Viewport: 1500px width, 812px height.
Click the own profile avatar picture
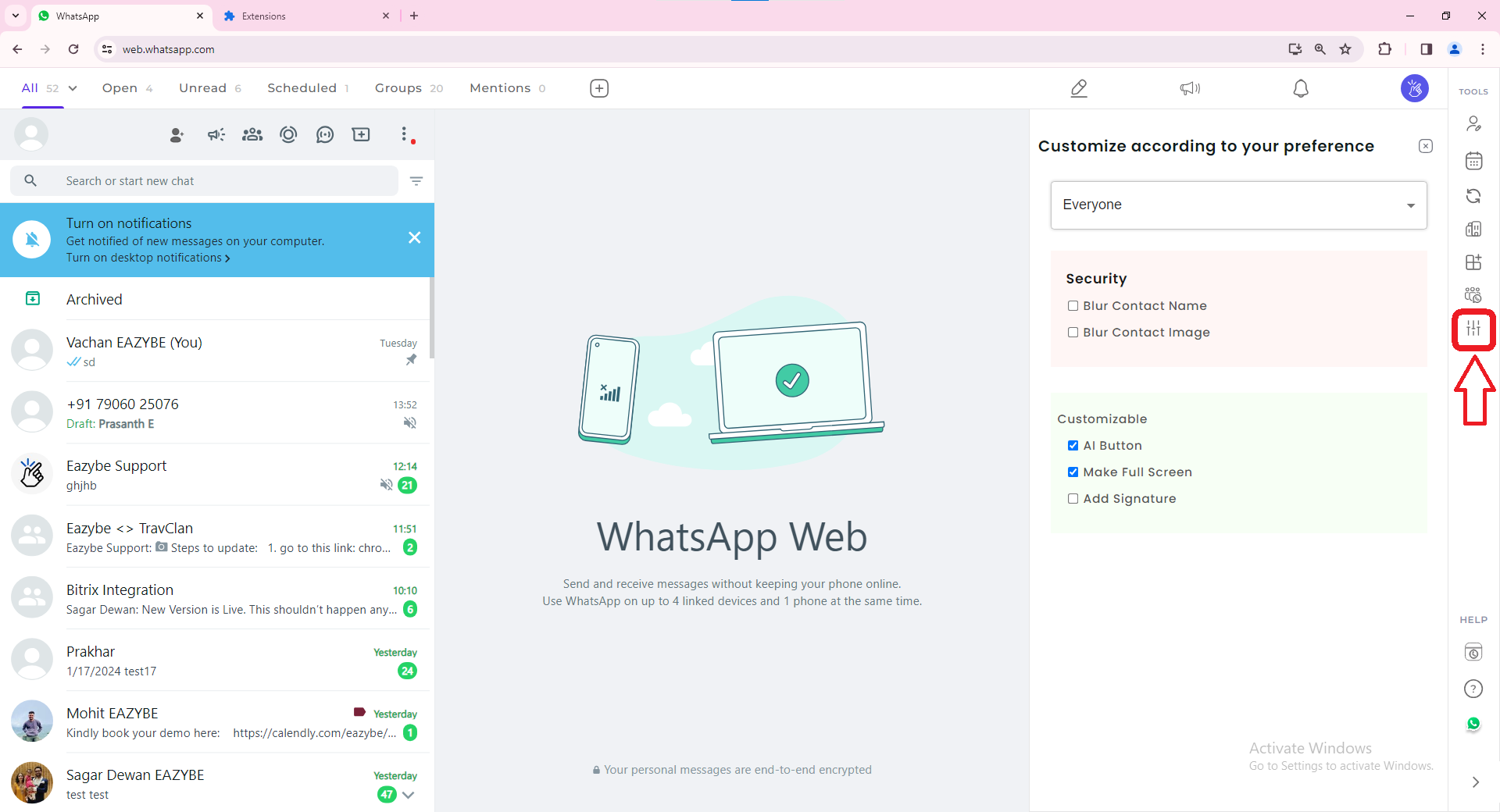click(31, 135)
